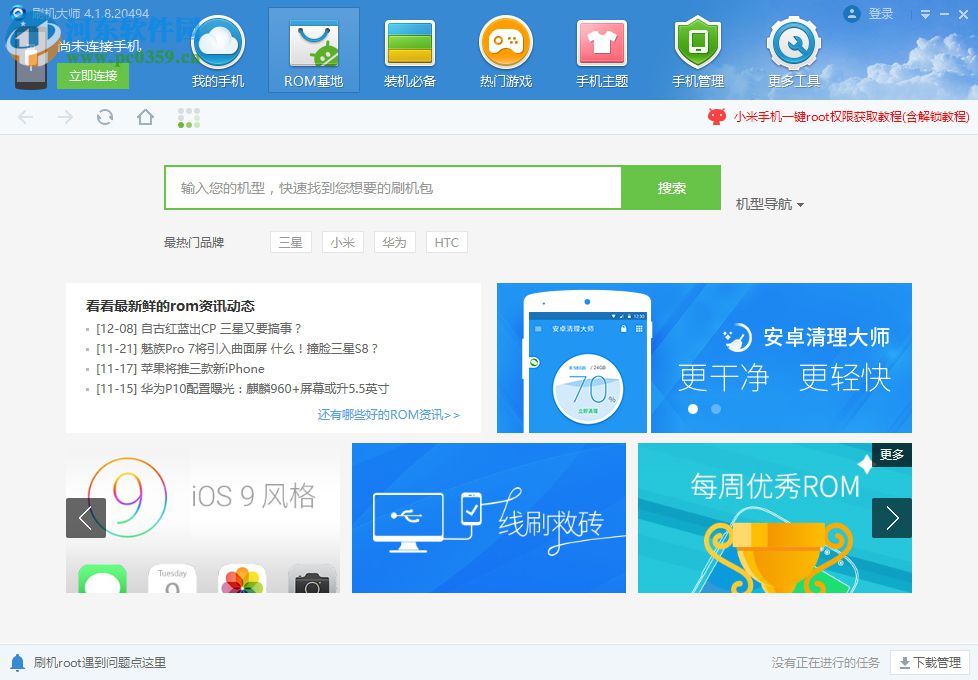Screen dimensions: 978x680
Task: Open the 我的手机 (My Phone) section
Action: (x=217, y=50)
